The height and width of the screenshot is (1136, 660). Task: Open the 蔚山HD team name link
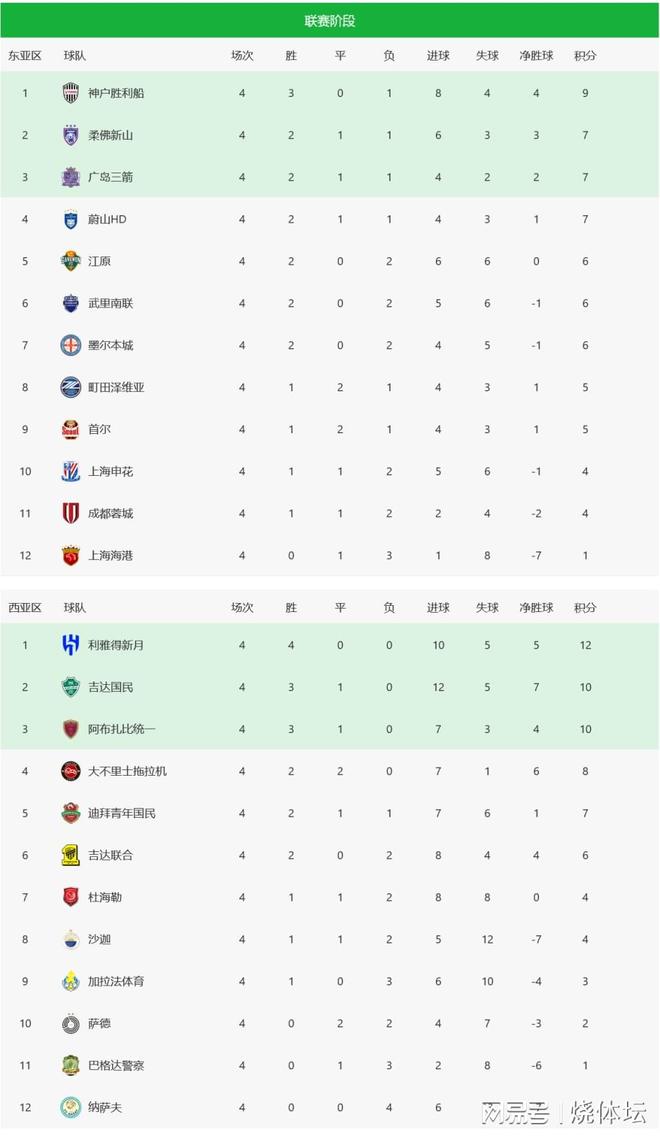(107, 219)
